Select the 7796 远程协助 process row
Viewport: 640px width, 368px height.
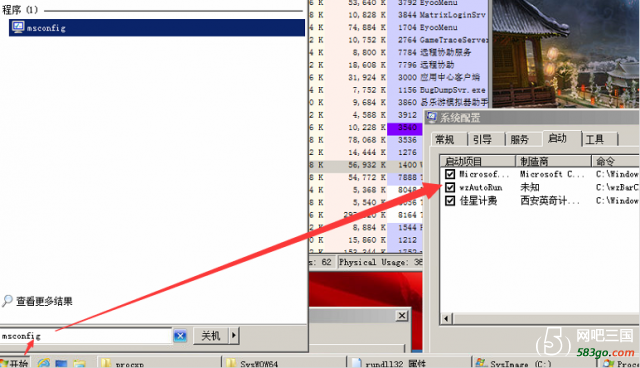click(x=398, y=65)
